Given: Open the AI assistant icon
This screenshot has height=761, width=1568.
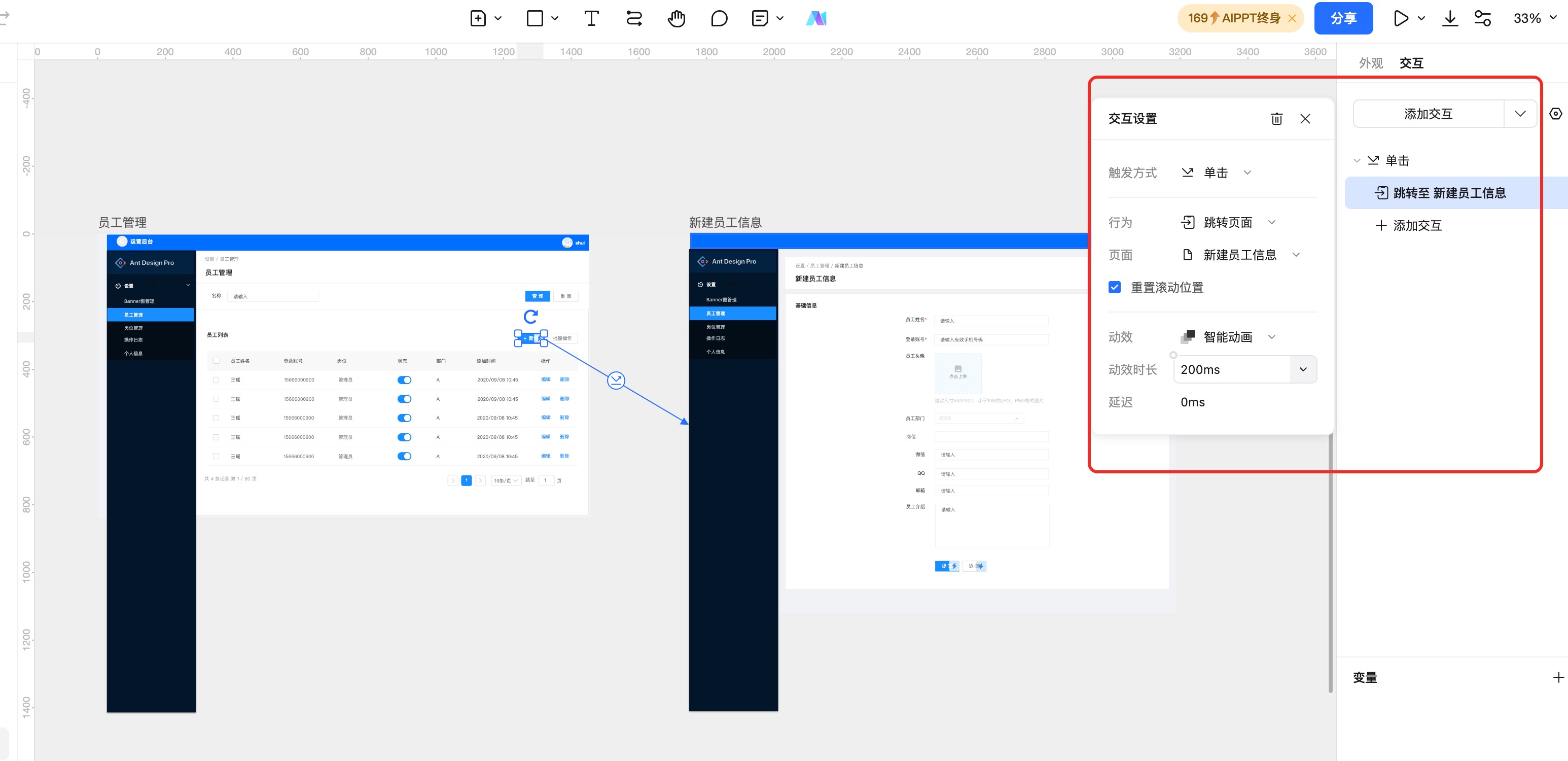Looking at the screenshot, I should click(816, 18).
